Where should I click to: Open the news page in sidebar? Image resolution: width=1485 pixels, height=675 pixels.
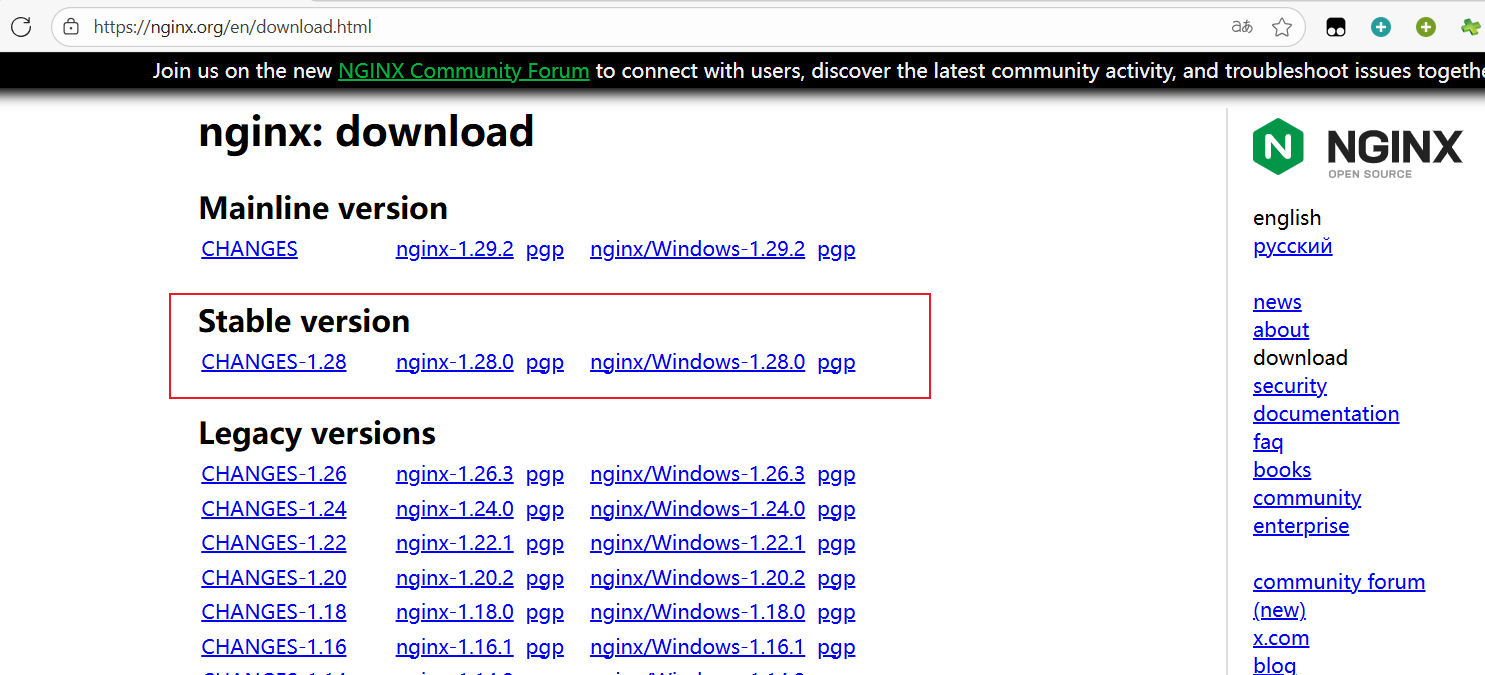[x=1277, y=302]
